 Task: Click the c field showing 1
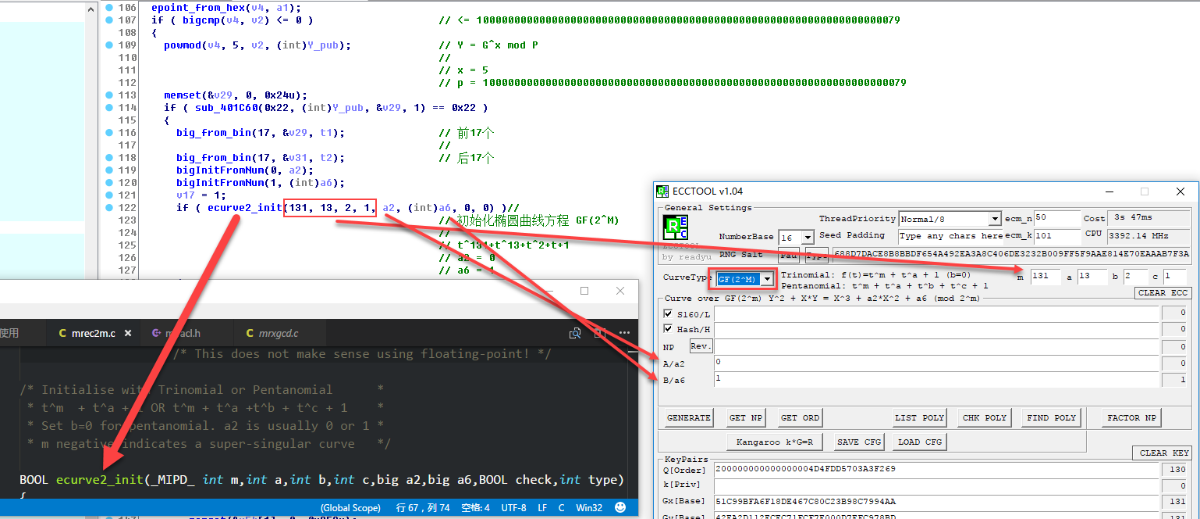point(1177,276)
